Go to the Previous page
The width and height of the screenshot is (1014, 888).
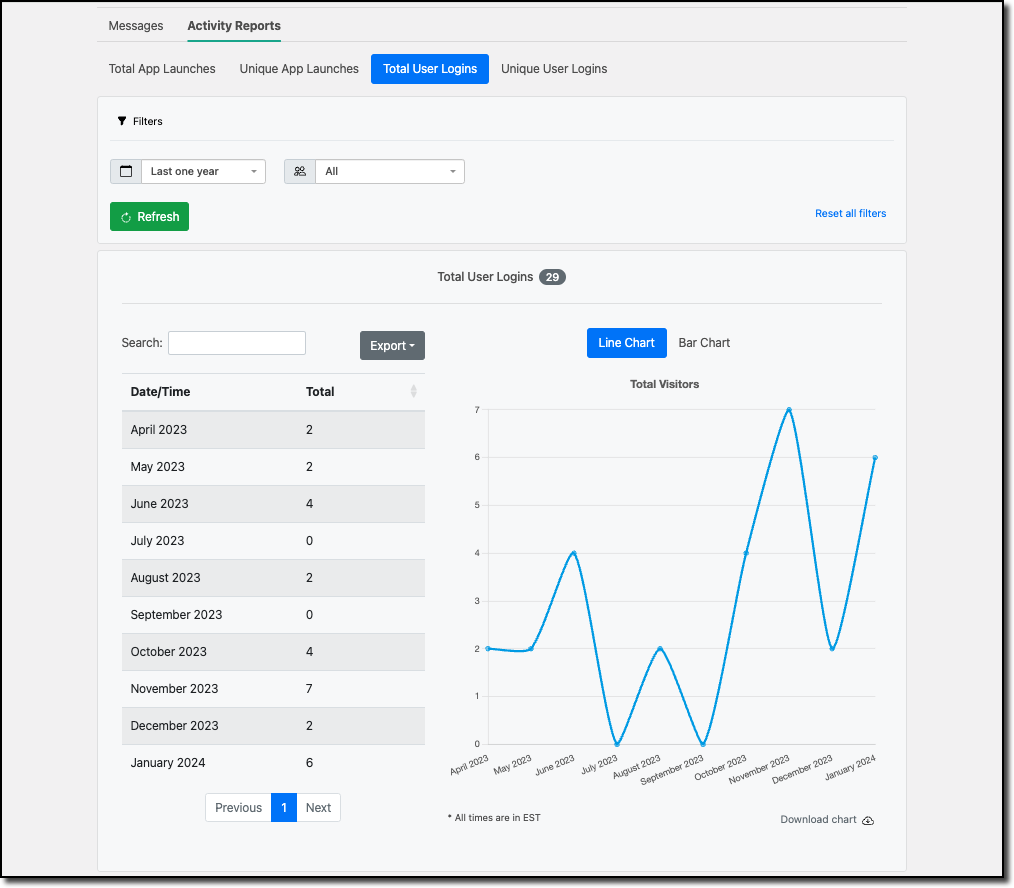click(x=239, y=807)
